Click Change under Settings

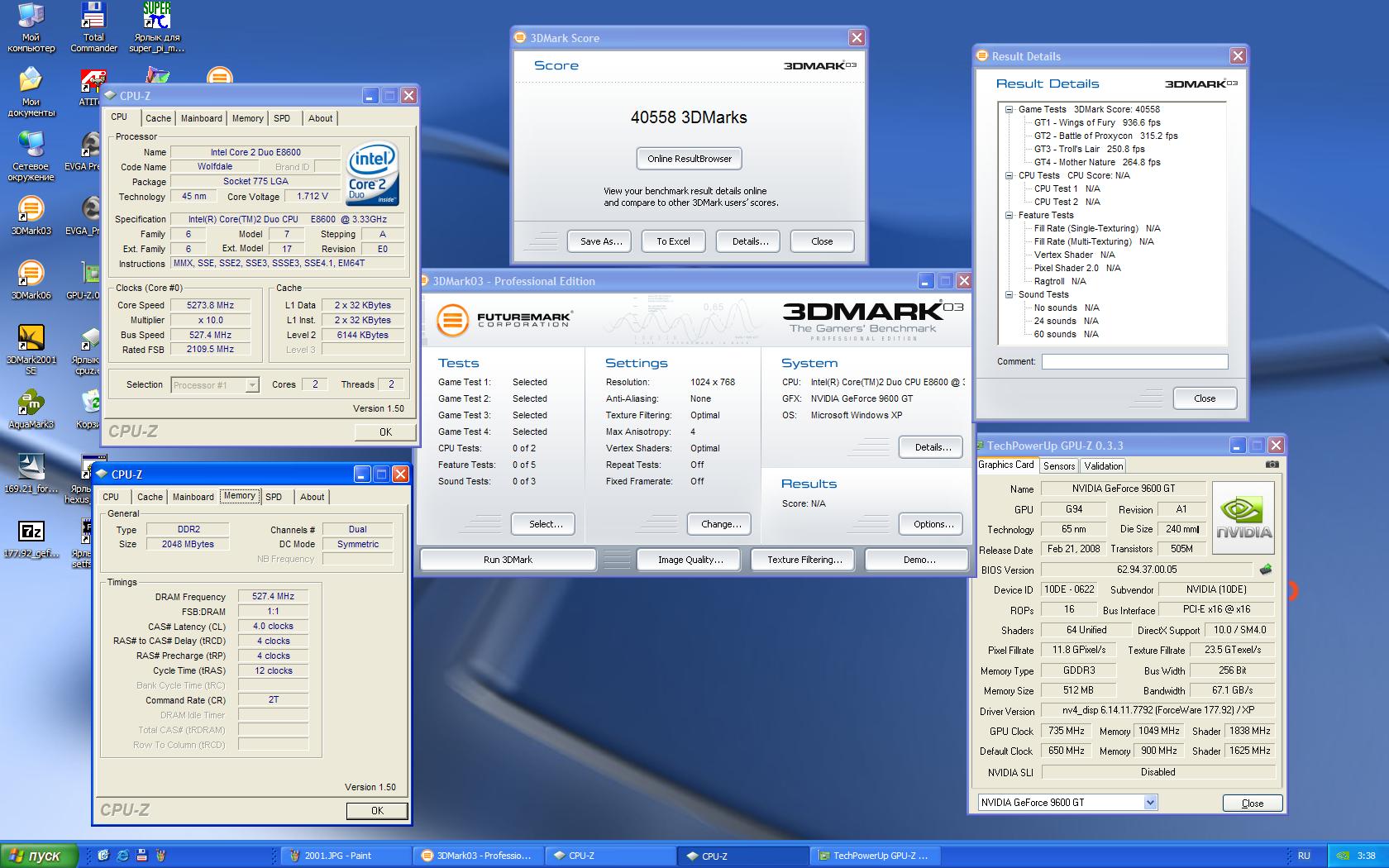[x=720, y=524]
